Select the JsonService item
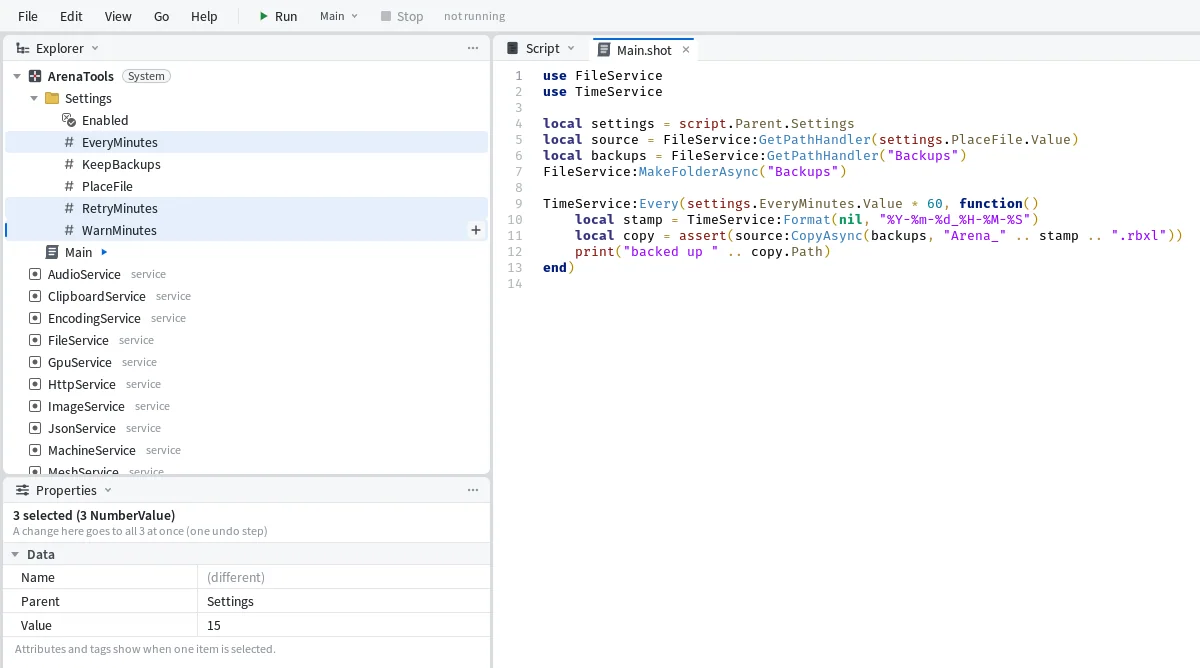Screen dimensions: 1200x668 pos(246,428)
